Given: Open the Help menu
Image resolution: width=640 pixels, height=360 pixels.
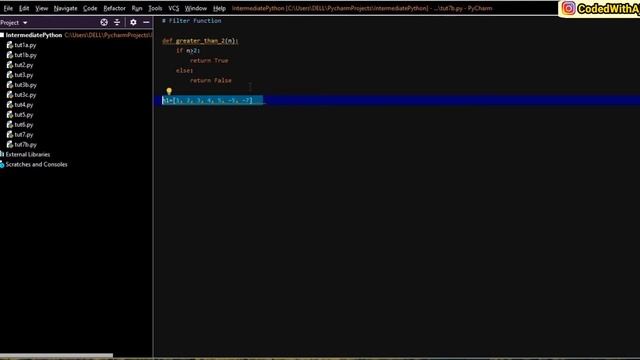Looking at the screenshot, I should (x=219, y=8).
